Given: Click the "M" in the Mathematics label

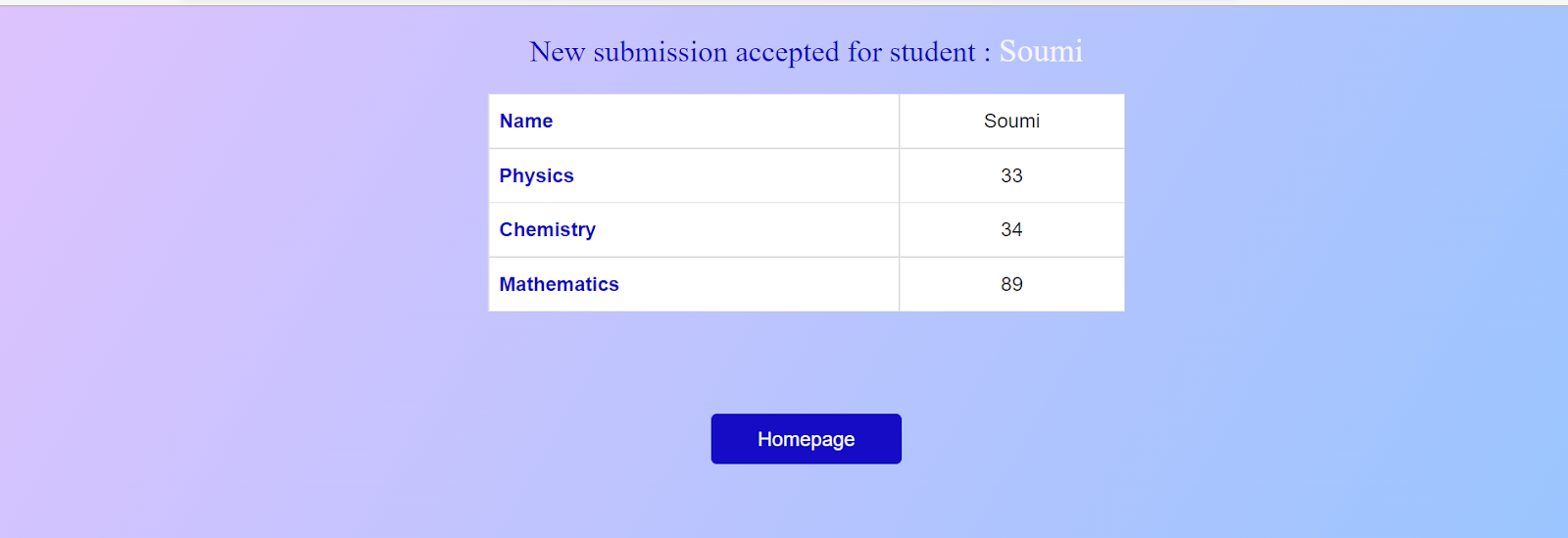Looking at the screenshot, I should pyautogui.click(x=508, y=285).
